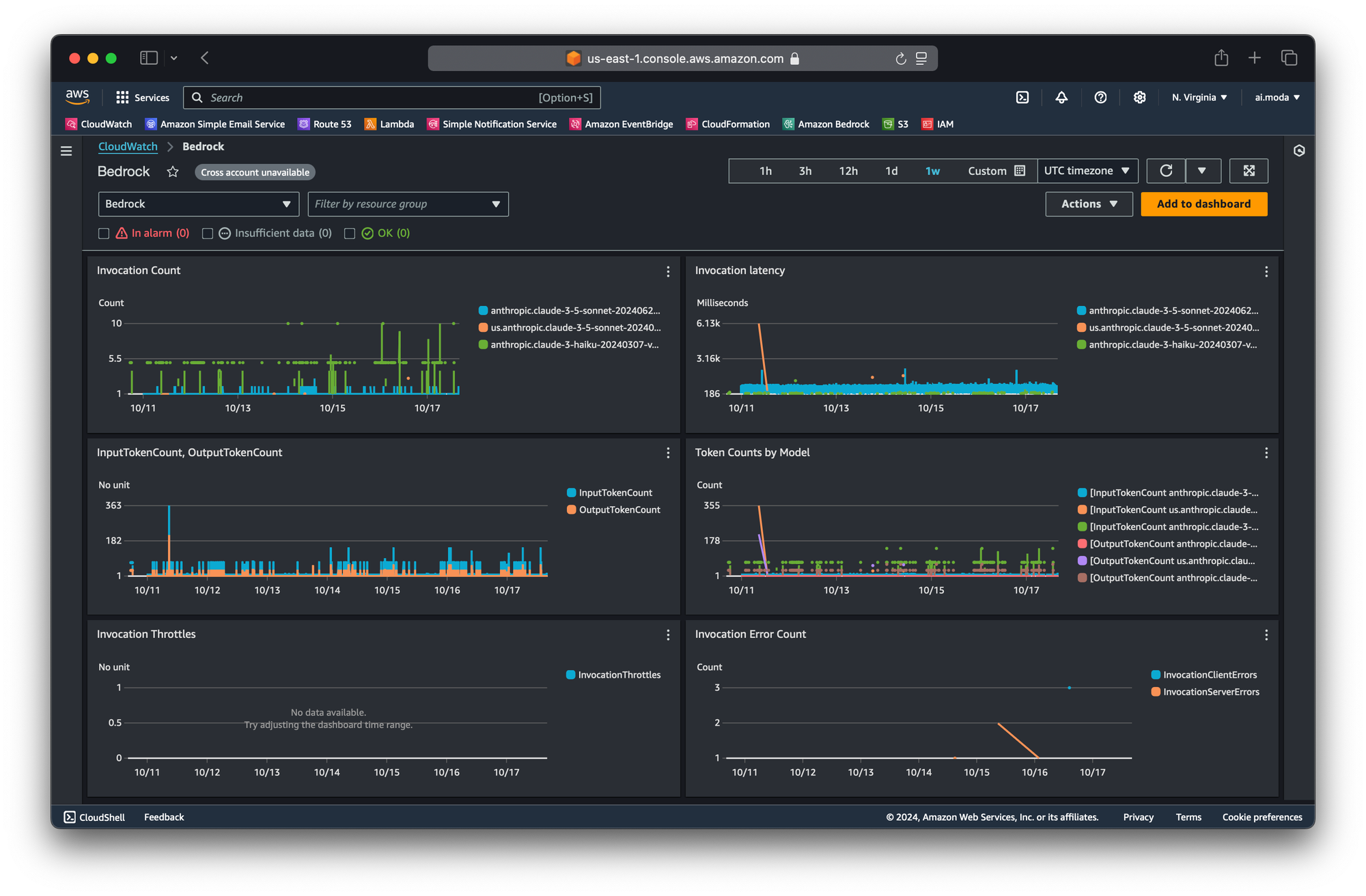Screen dimensions: 1366x896
Task: Click the help question mark icon
Action: 1100,98
